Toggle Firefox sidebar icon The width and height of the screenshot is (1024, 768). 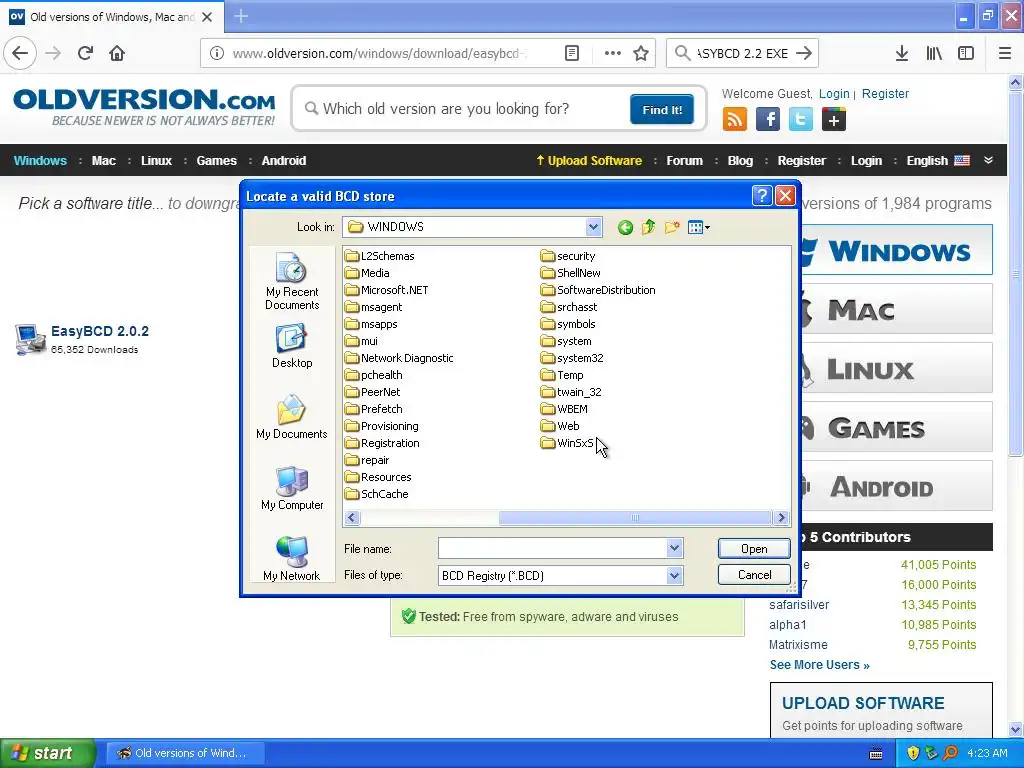(966, 54)
